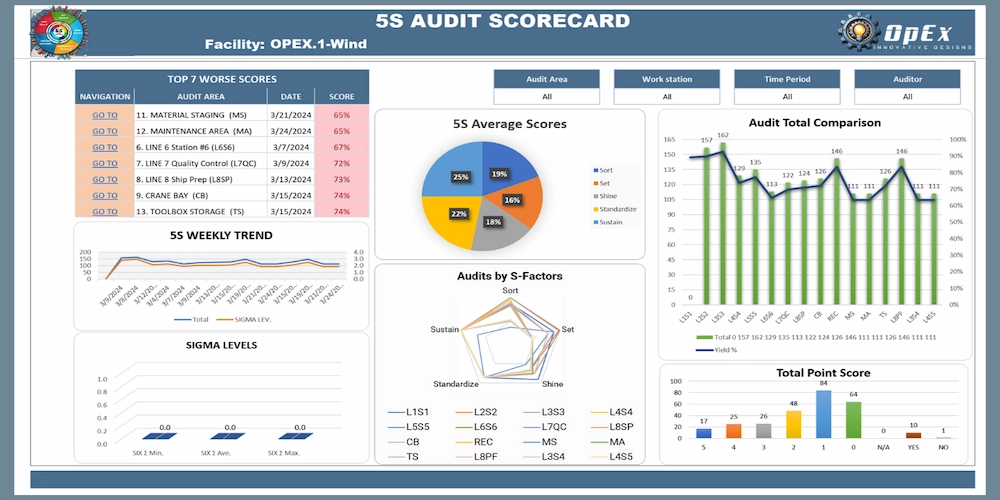The image size is (1000, 500).
Task: Select the SCORE column header
Action: tap(342, 97)
